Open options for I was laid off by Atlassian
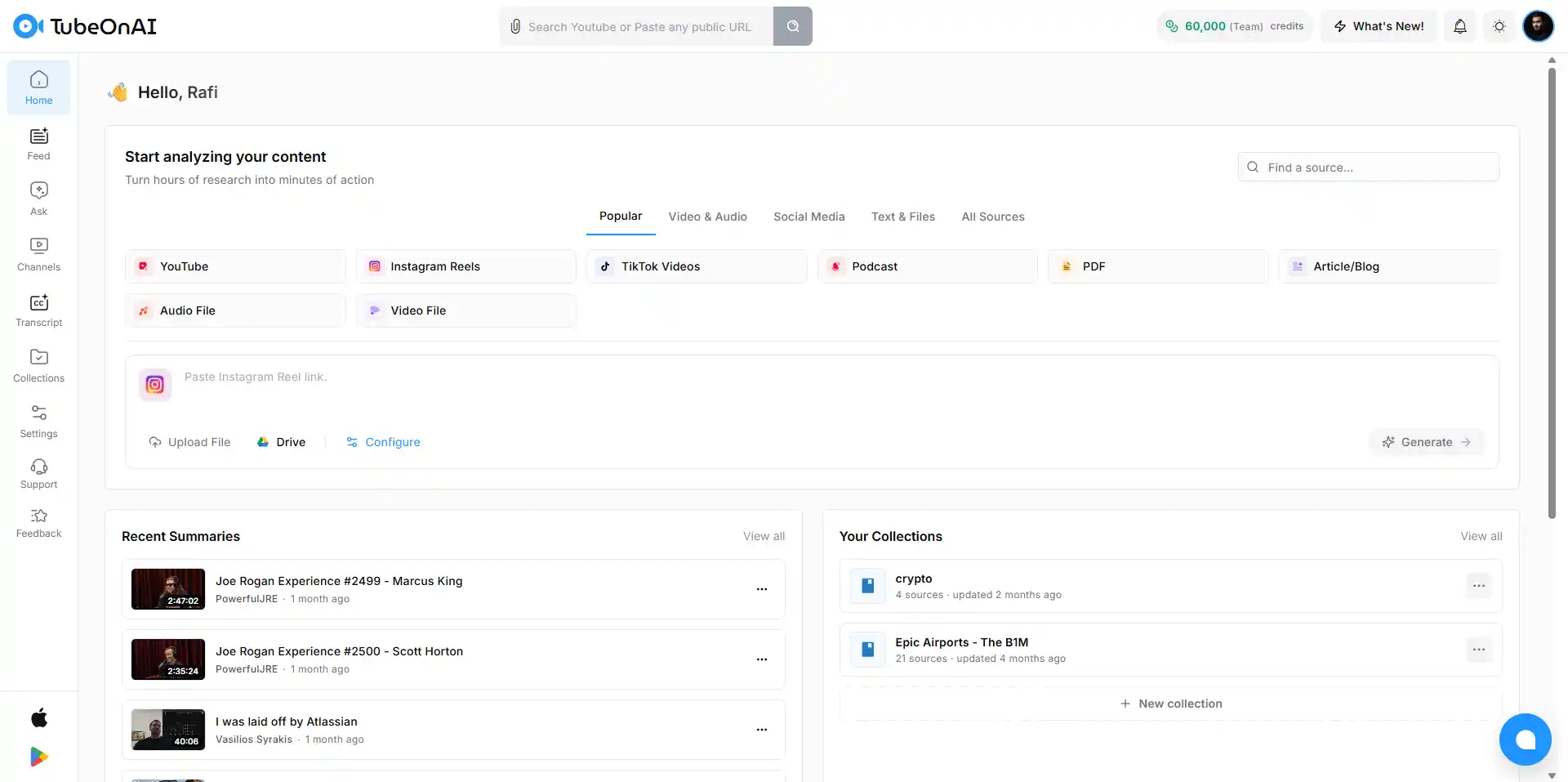This screenshot has height=782, width=1568. click(761, 730)
